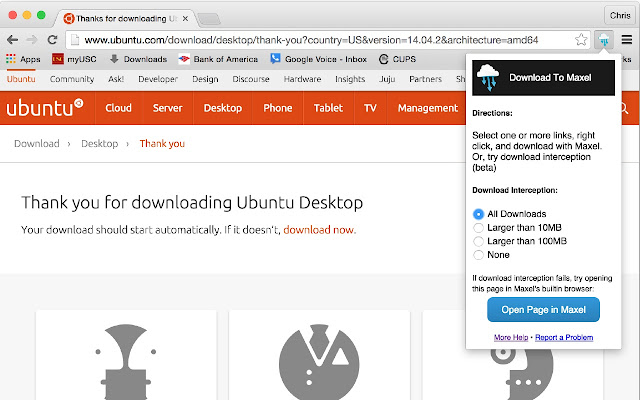Click Open Page in Maxel button

click(543, 309)
